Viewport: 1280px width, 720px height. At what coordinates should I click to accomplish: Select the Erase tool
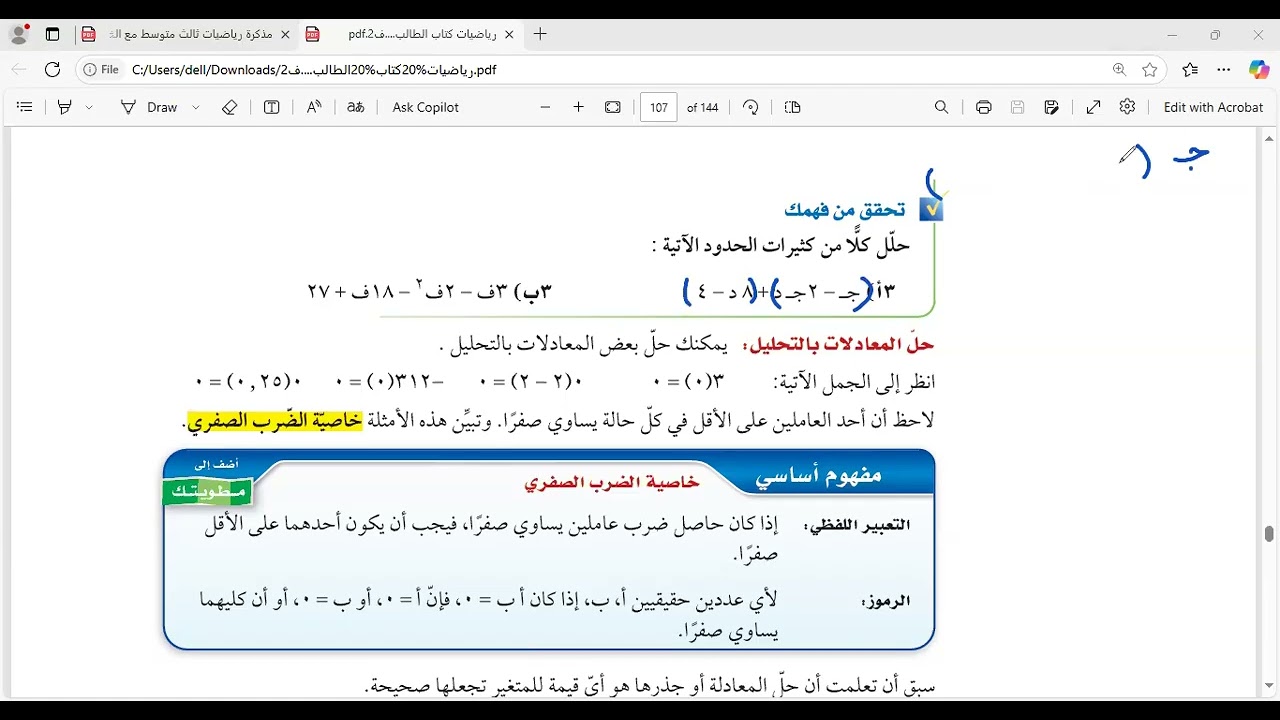point(229,107)
